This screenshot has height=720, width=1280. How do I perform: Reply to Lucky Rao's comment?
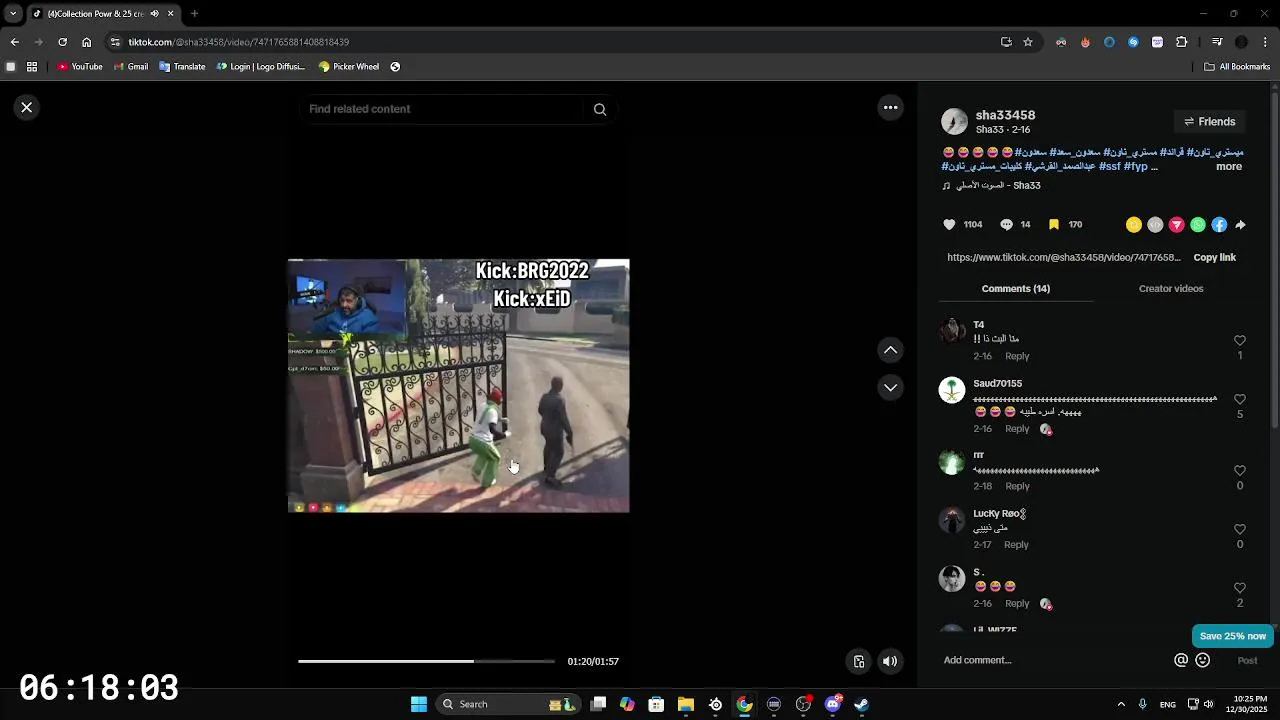(x=1016, y=545)
